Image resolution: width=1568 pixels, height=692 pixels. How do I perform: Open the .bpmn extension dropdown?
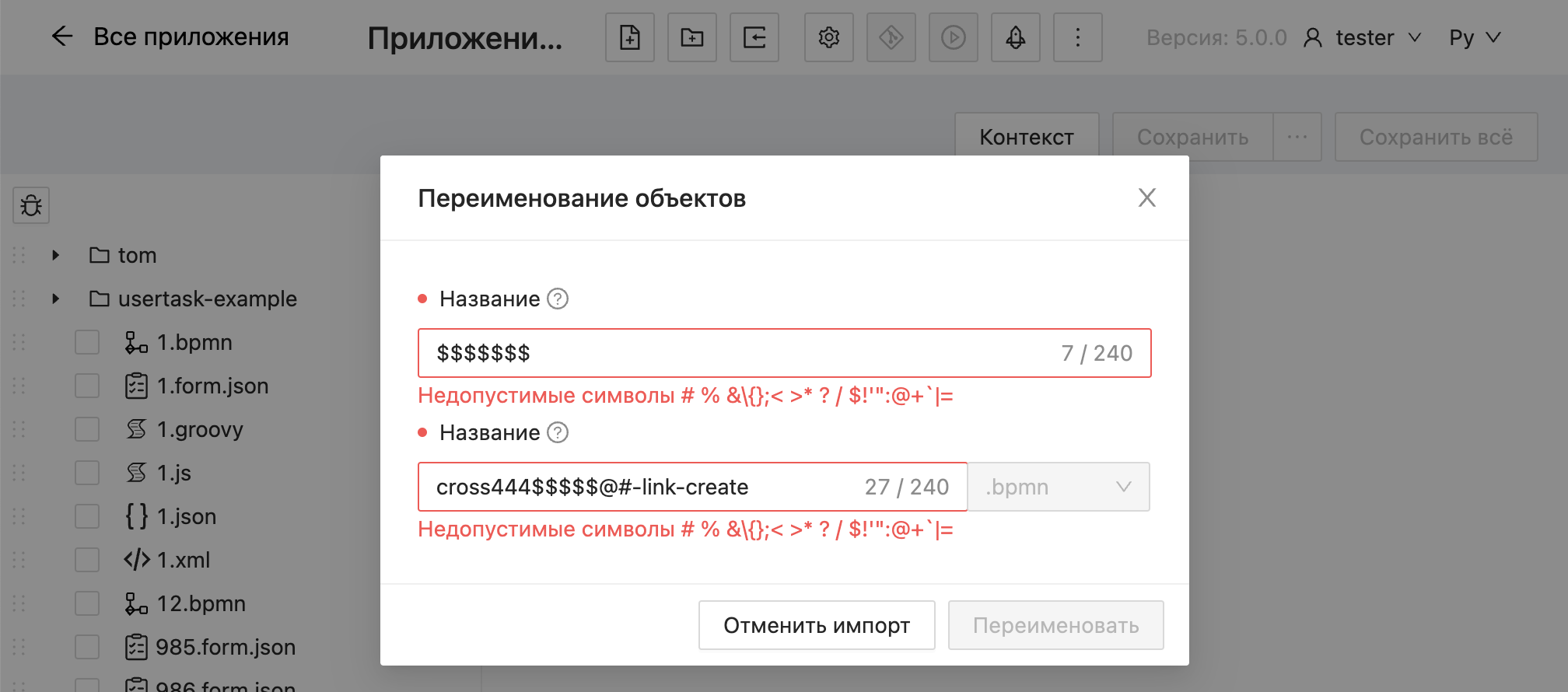1058,487
